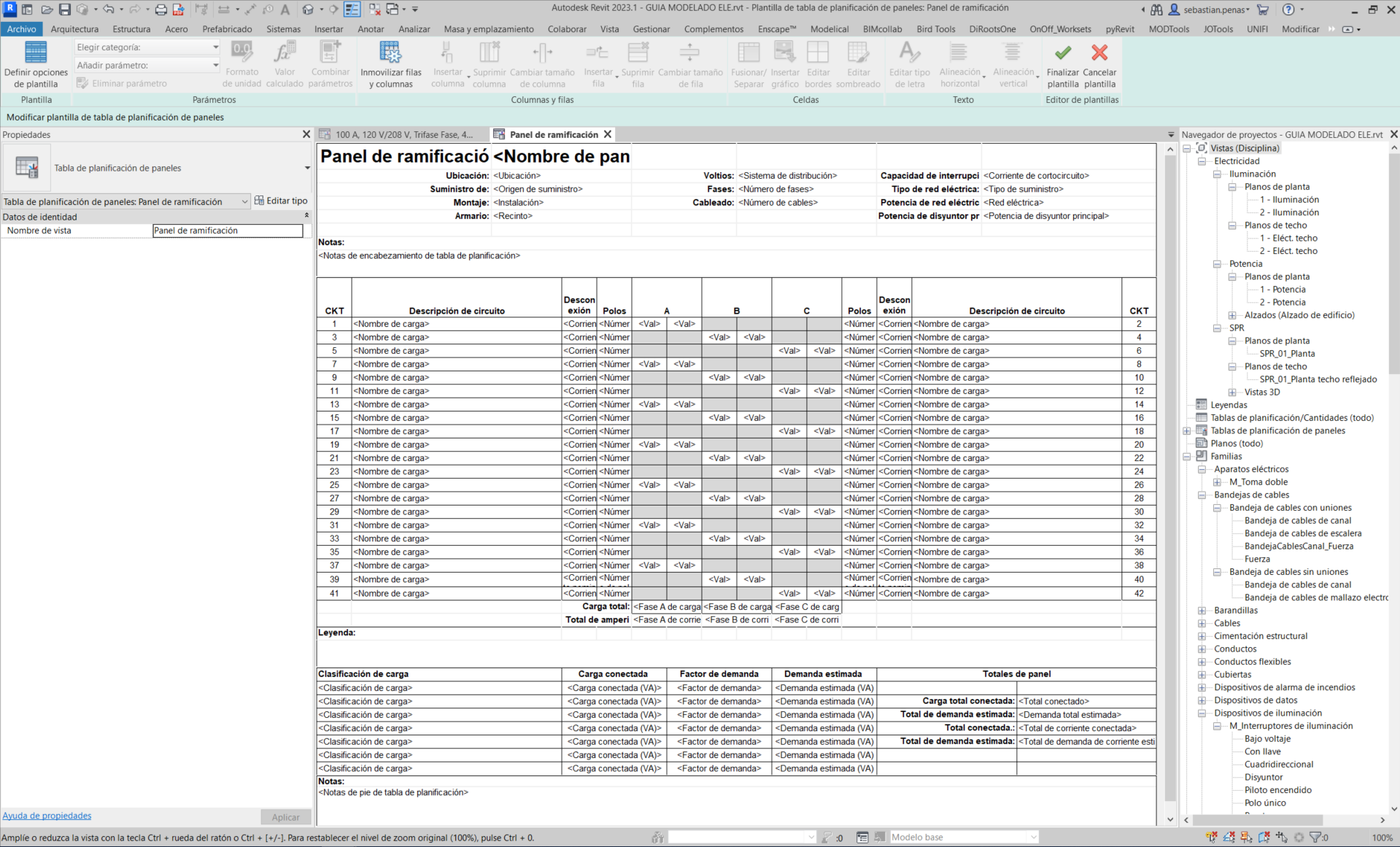Click the Close inactive views icon
The width and height of the screenshot is (1400, 847).
pos(374,9)
